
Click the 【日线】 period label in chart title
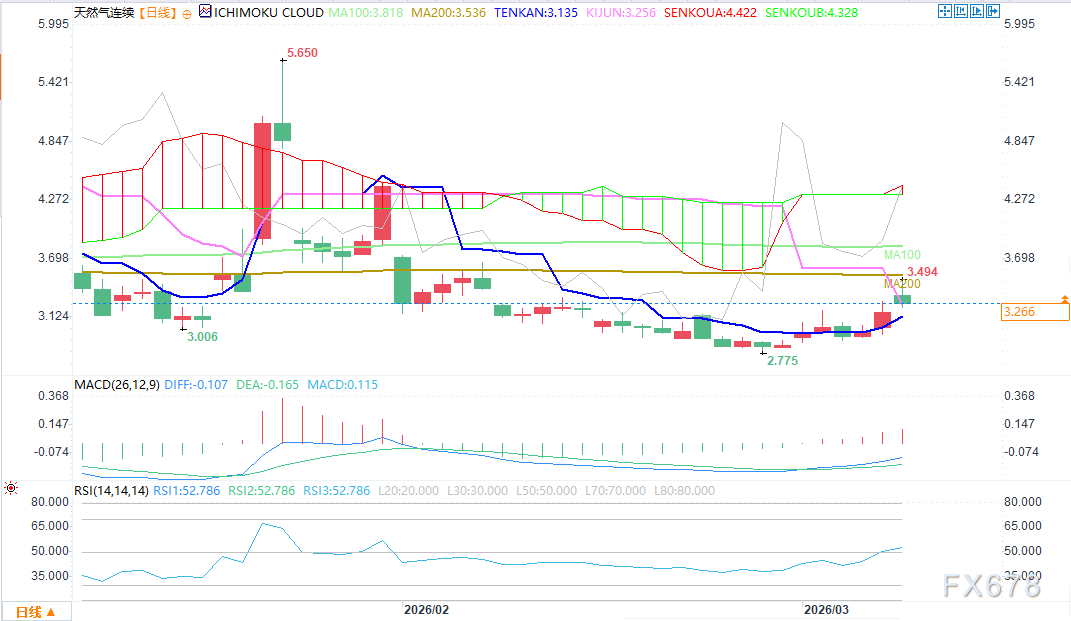(155, 13)
